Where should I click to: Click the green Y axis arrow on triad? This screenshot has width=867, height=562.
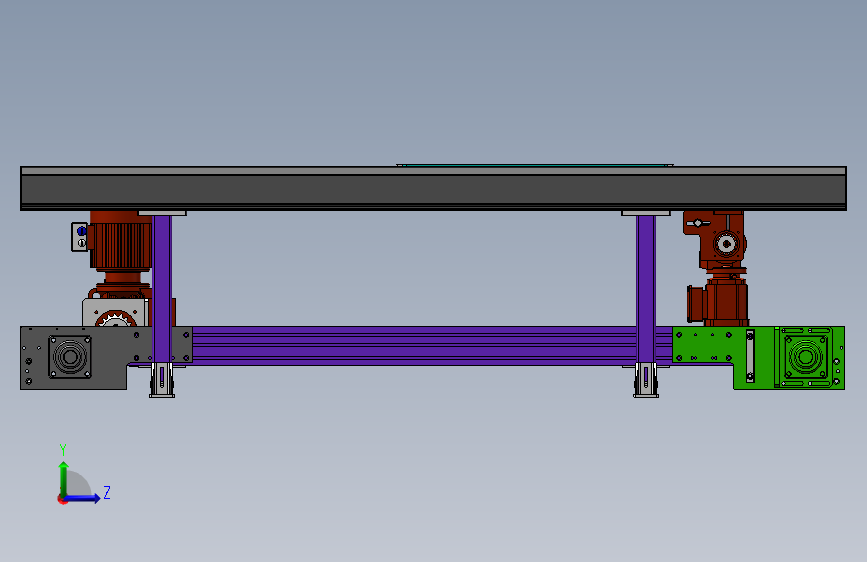pyautogui.click(x=64, y=478)
